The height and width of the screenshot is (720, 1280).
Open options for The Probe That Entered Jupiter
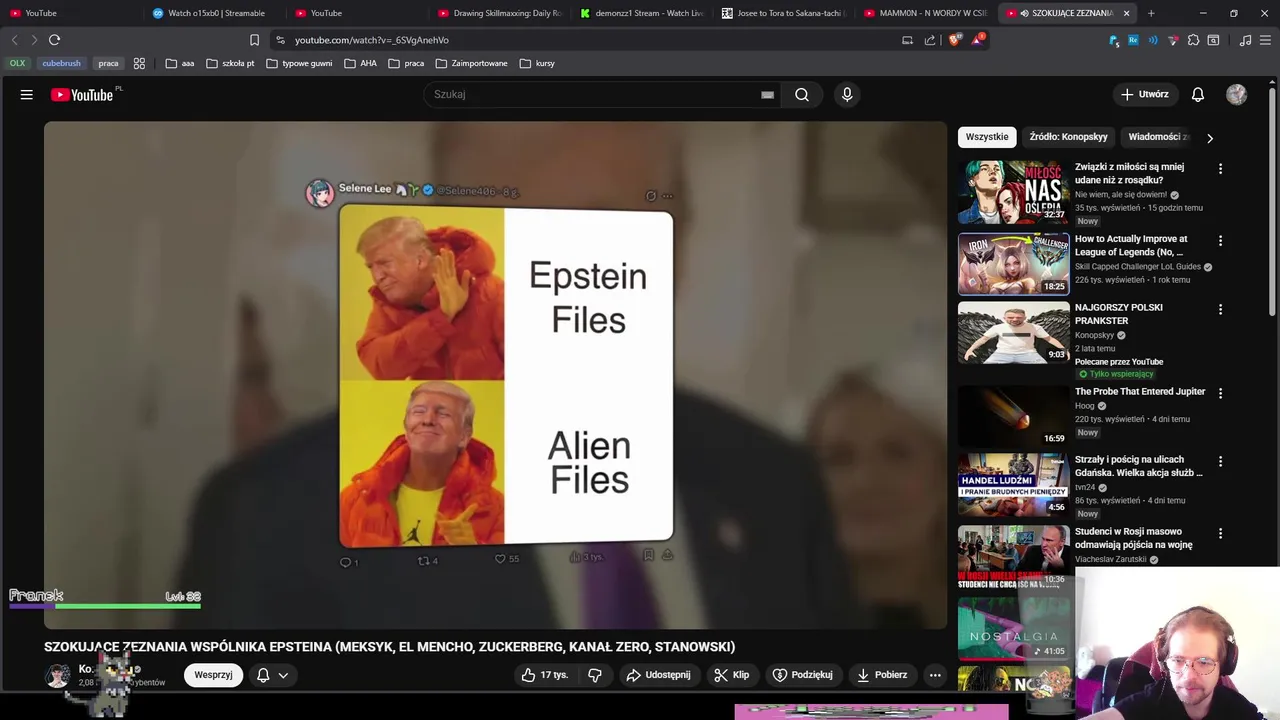tap(1220, 393)
